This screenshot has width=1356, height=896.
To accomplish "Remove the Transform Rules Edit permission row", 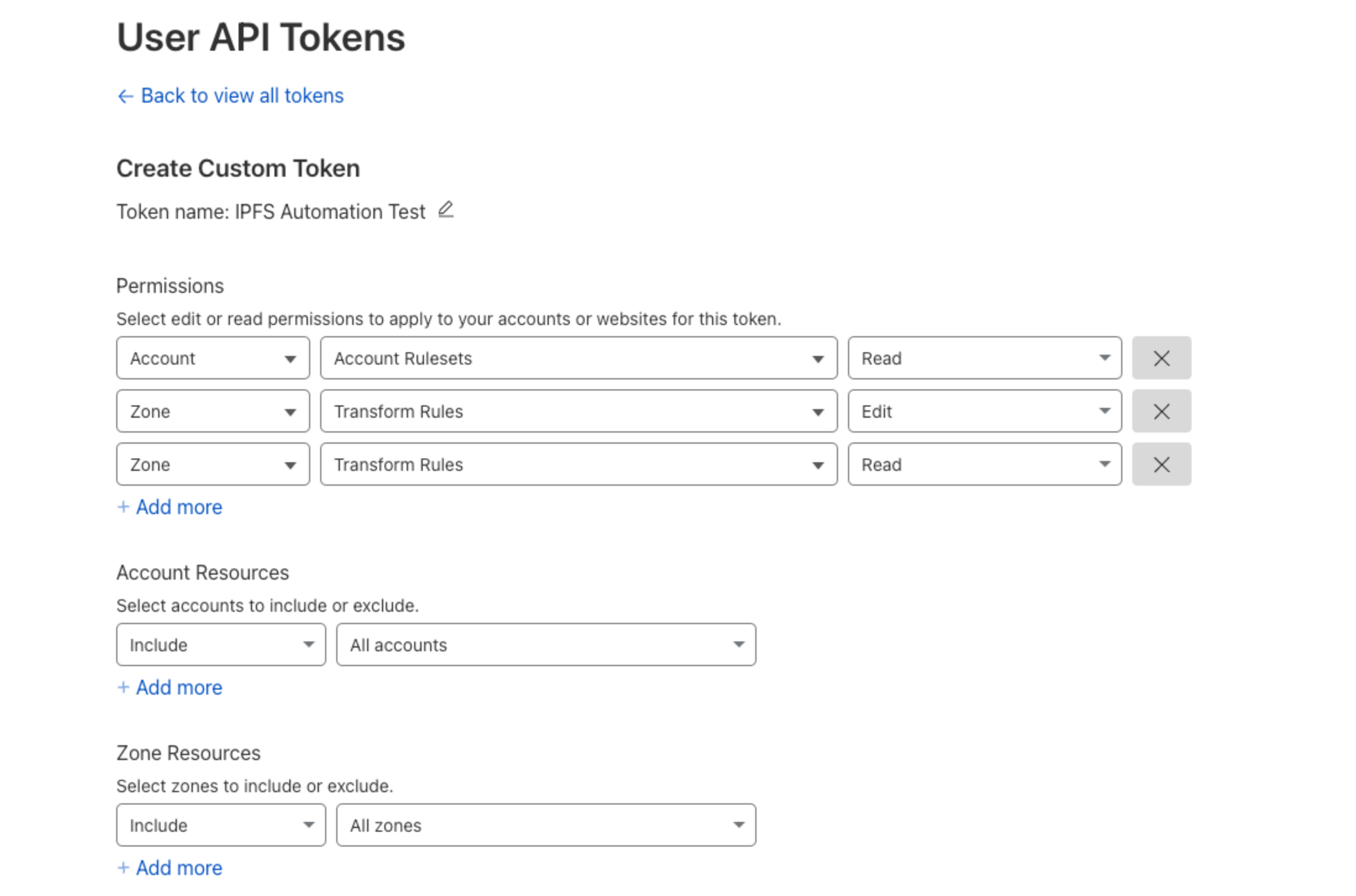I will [1161, 412].
